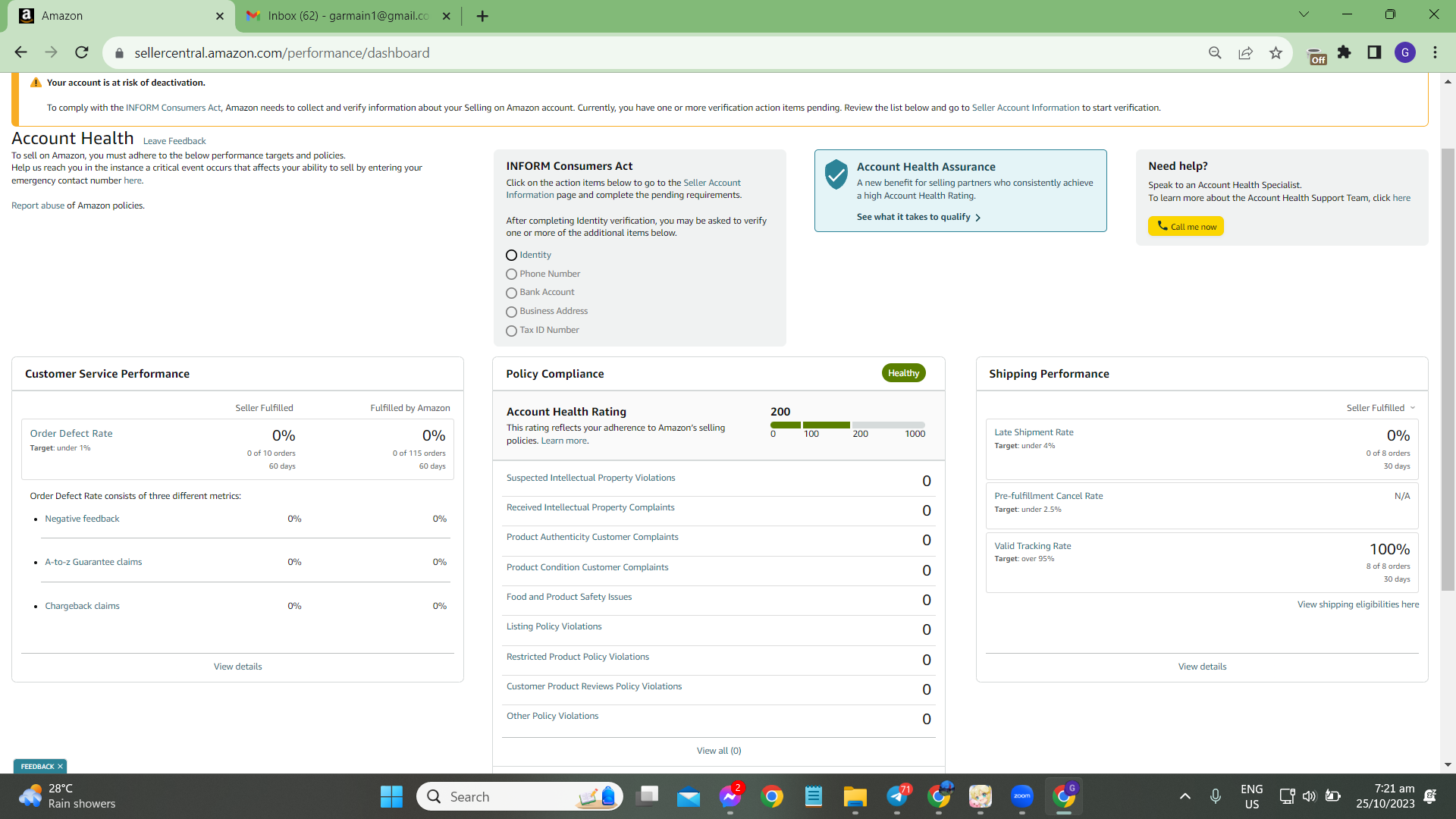Click the extension icon labeled Off
1456x819 pixels.
tap(1317, 56)
